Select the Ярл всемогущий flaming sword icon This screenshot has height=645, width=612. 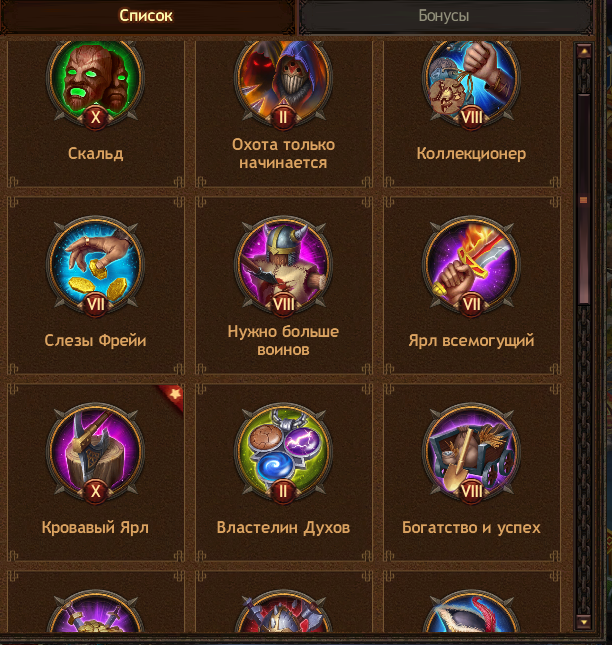coord(471,266)
